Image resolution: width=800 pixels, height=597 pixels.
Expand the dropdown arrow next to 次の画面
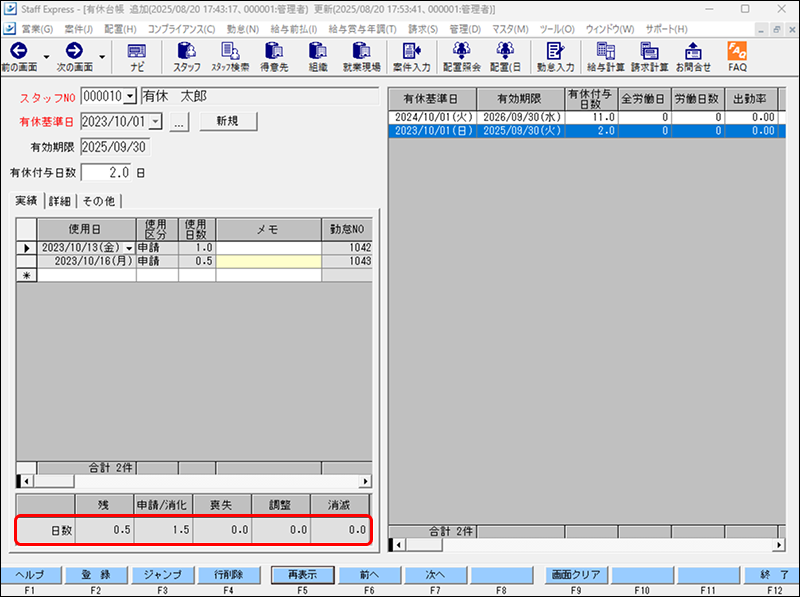(102, 57)
